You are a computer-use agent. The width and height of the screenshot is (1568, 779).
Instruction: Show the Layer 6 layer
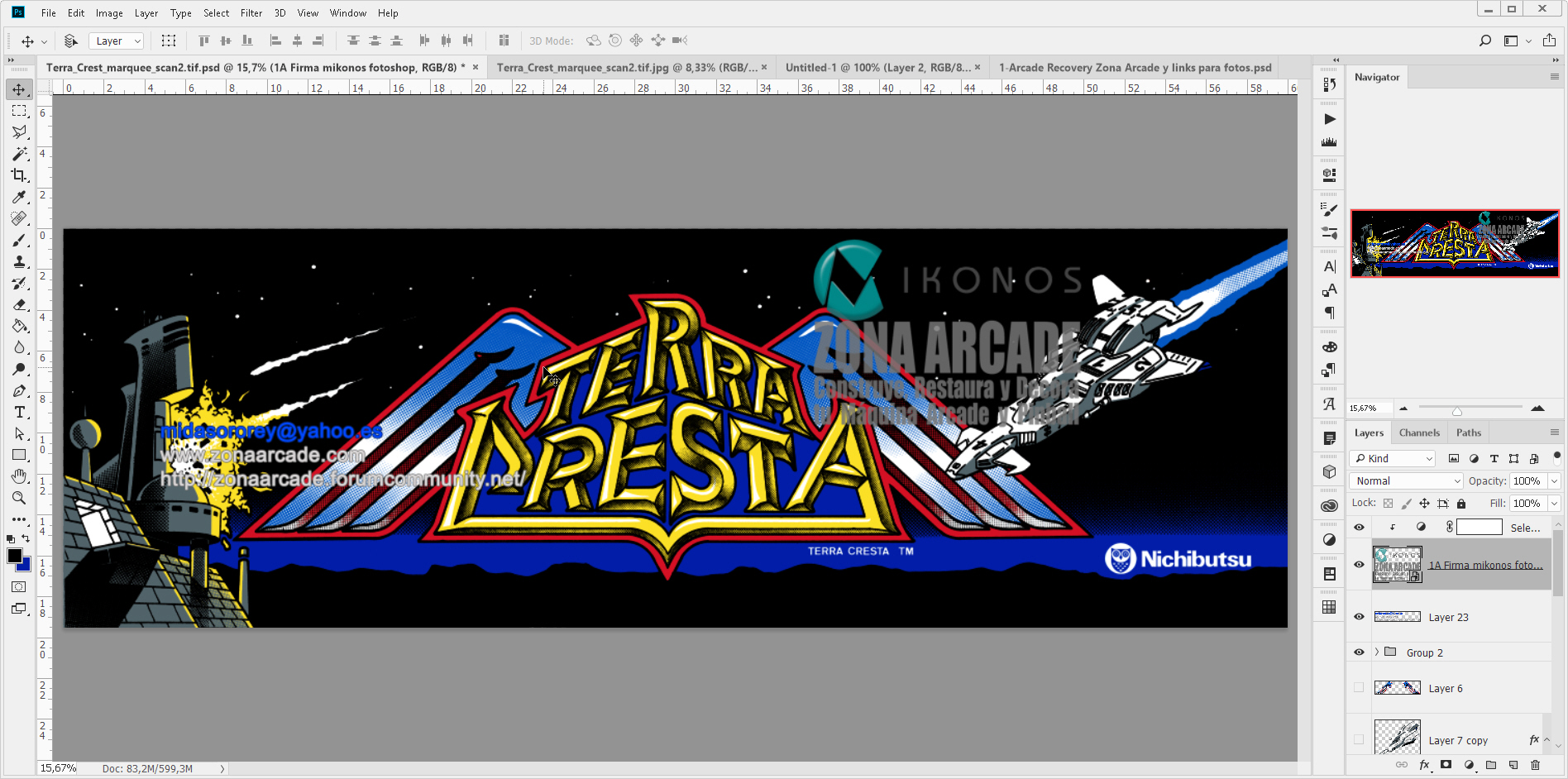pos(1359,688)
